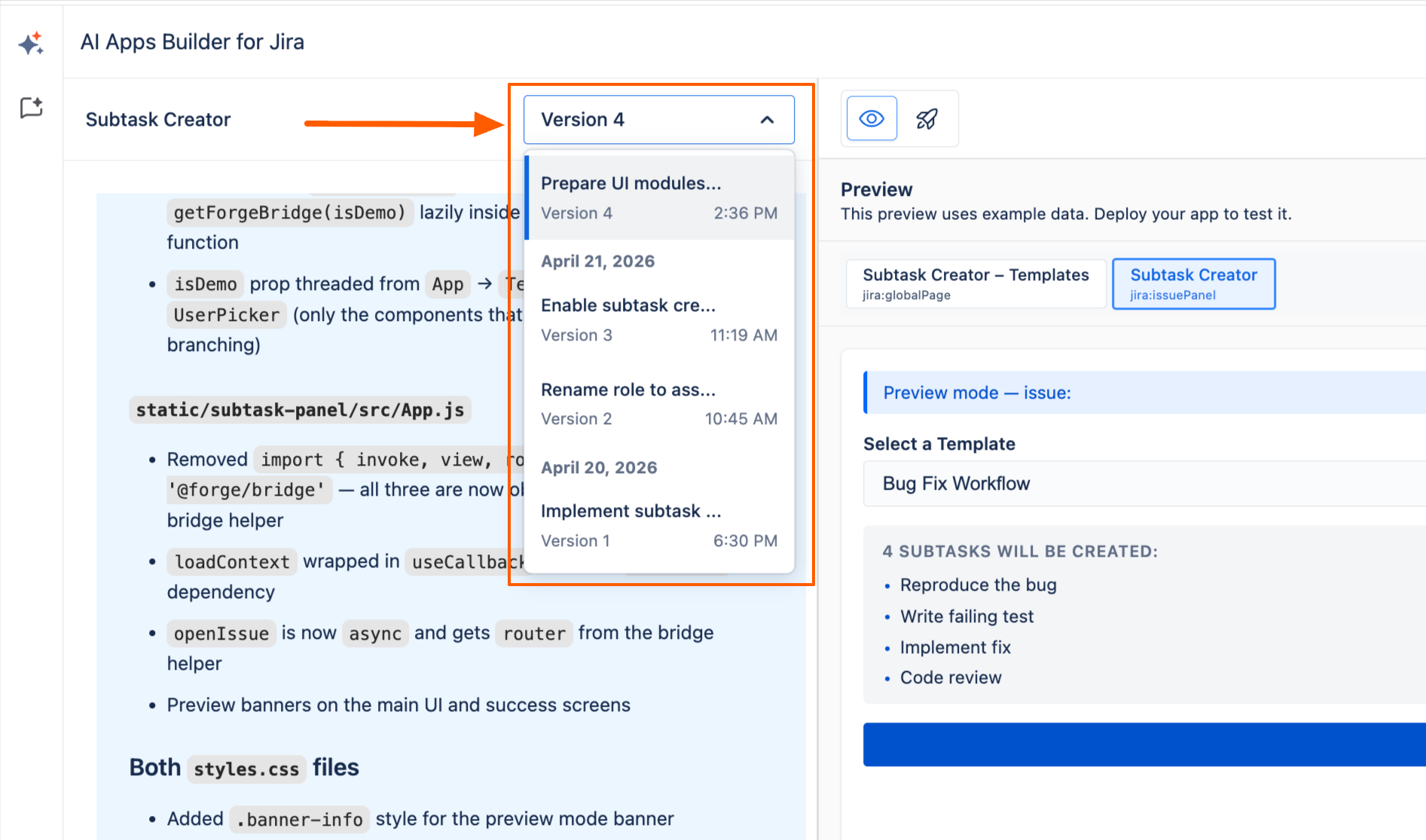Click the router code tag
This screenshot has height=840, width=1426.
point(534,634)
